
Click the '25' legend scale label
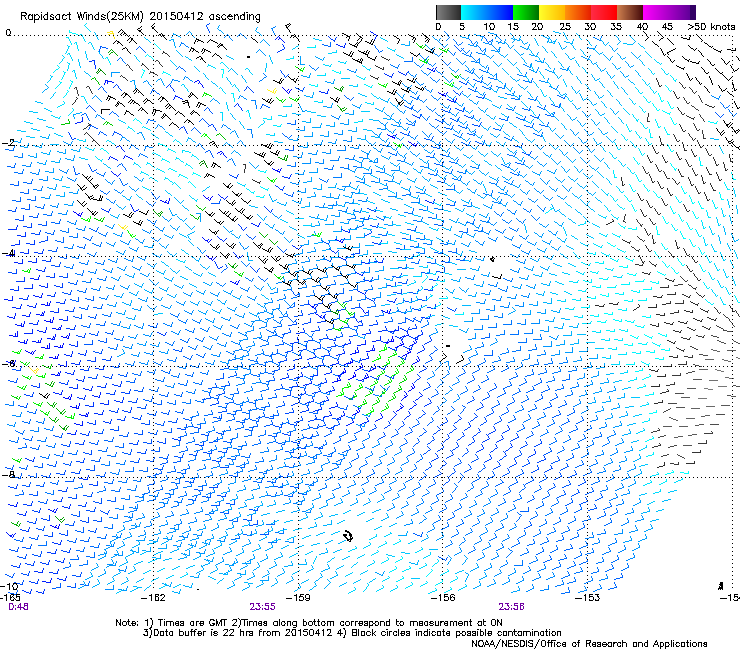pos(564,26)
